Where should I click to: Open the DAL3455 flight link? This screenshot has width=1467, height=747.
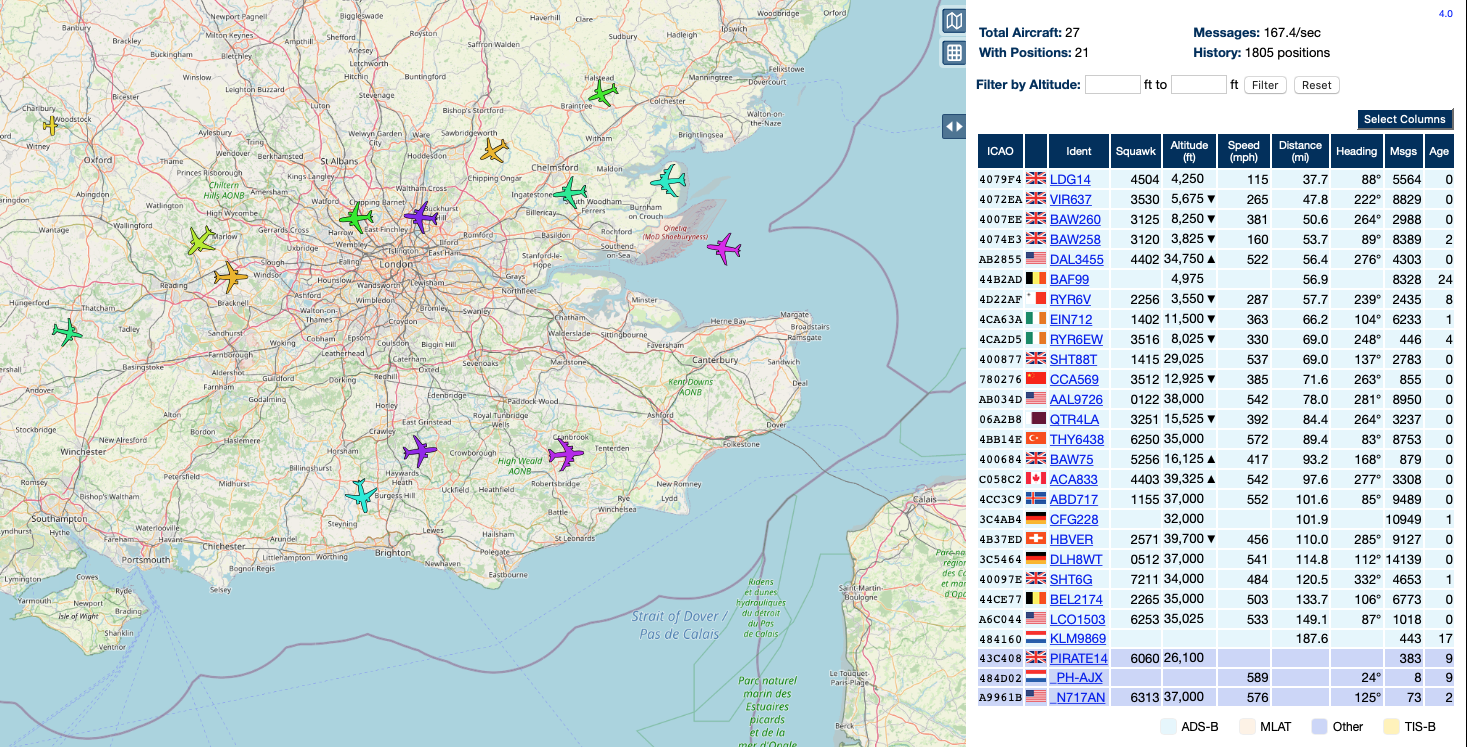(x=1076, y=259)
